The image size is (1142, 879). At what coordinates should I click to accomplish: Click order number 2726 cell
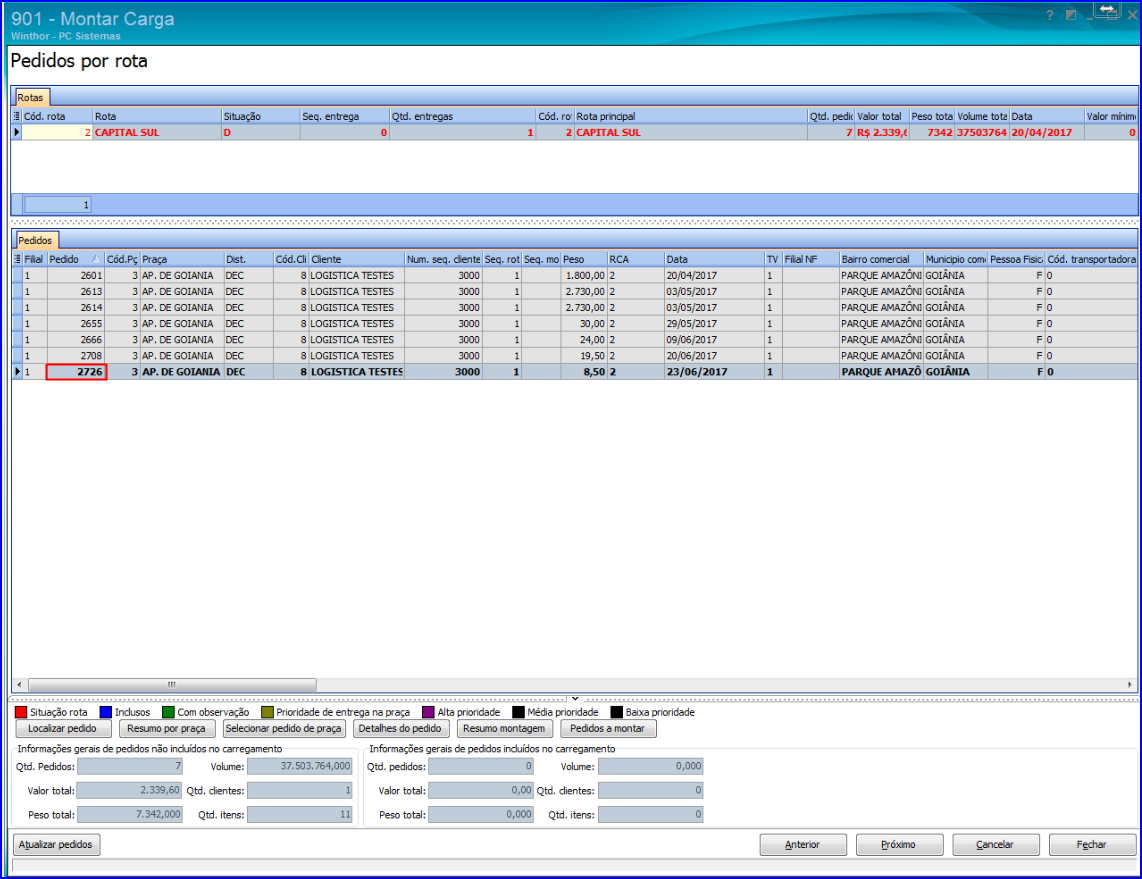click(76, 371)
